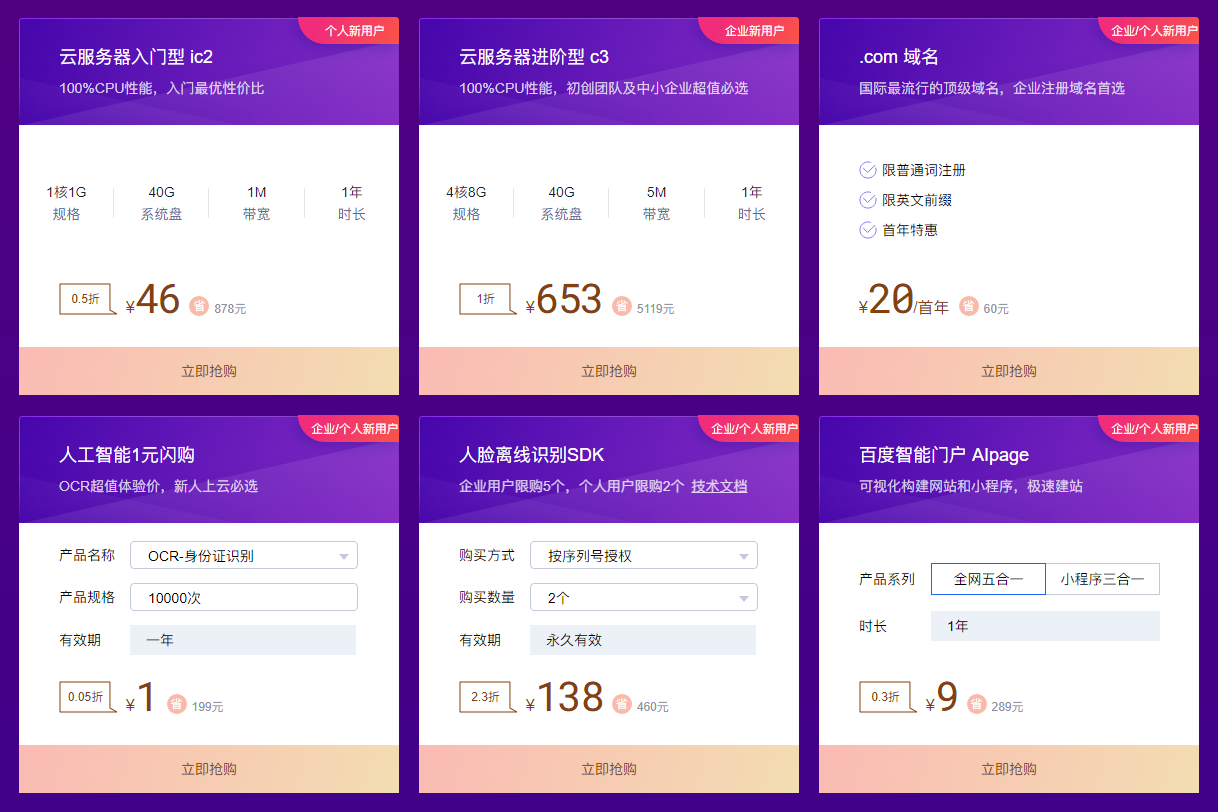Viewport: 1218px width, 812px height.
Task: Click the 5M bandwidth text
Action: coord(656,192)
